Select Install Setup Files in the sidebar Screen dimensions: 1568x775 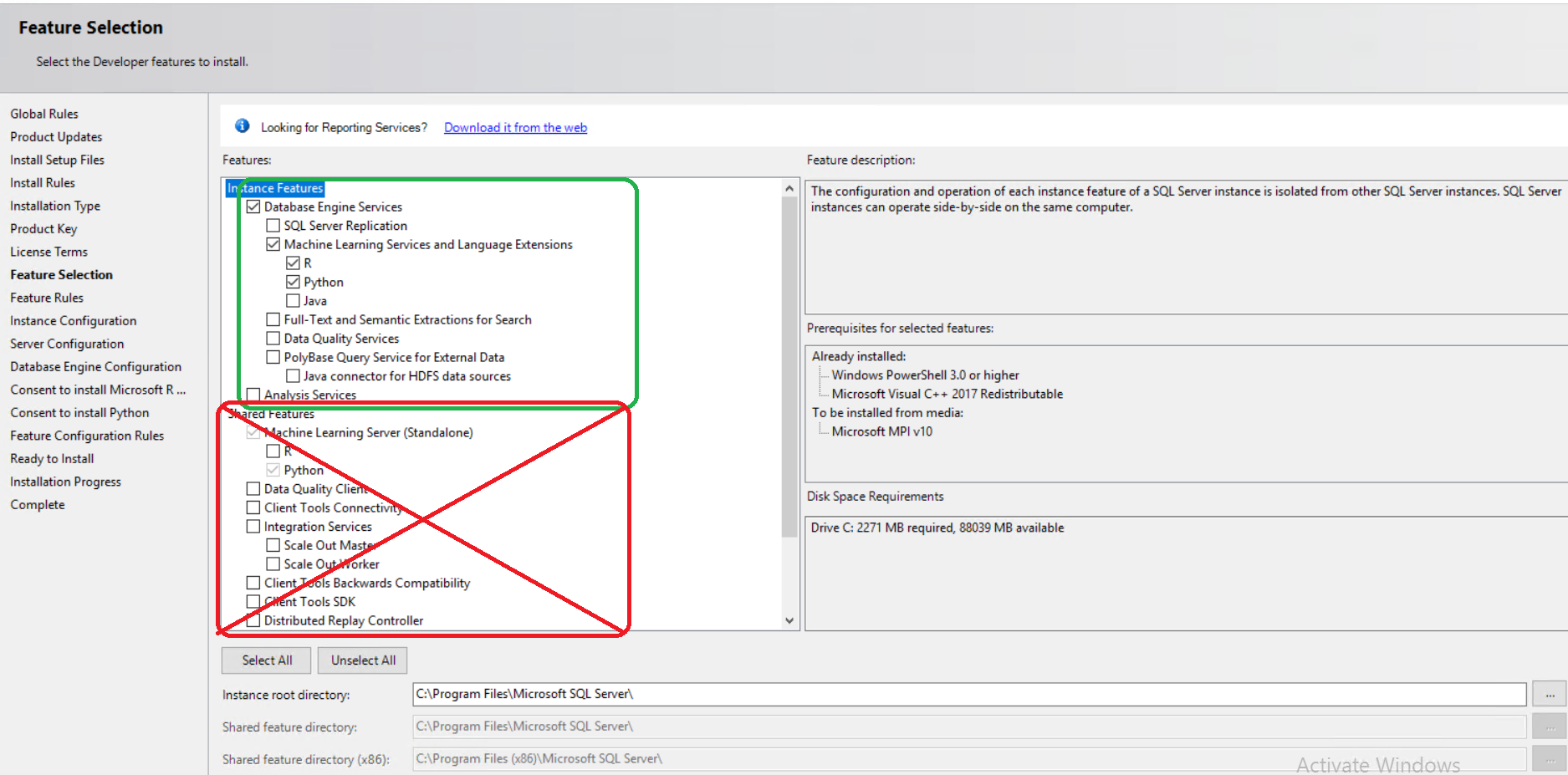click(57, 160)
